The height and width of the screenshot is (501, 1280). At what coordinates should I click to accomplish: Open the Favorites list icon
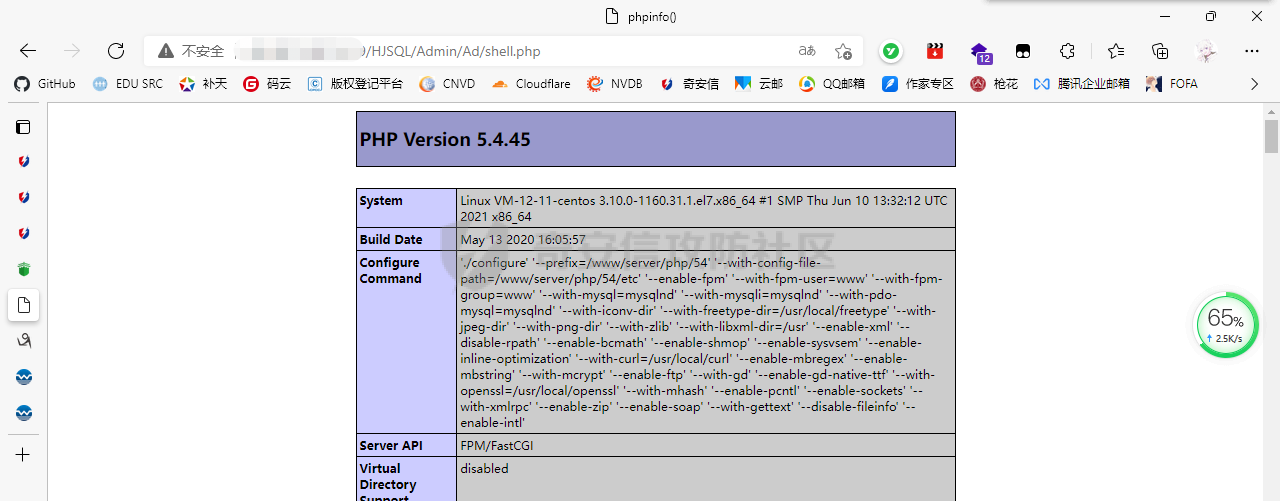point(1115,51)
